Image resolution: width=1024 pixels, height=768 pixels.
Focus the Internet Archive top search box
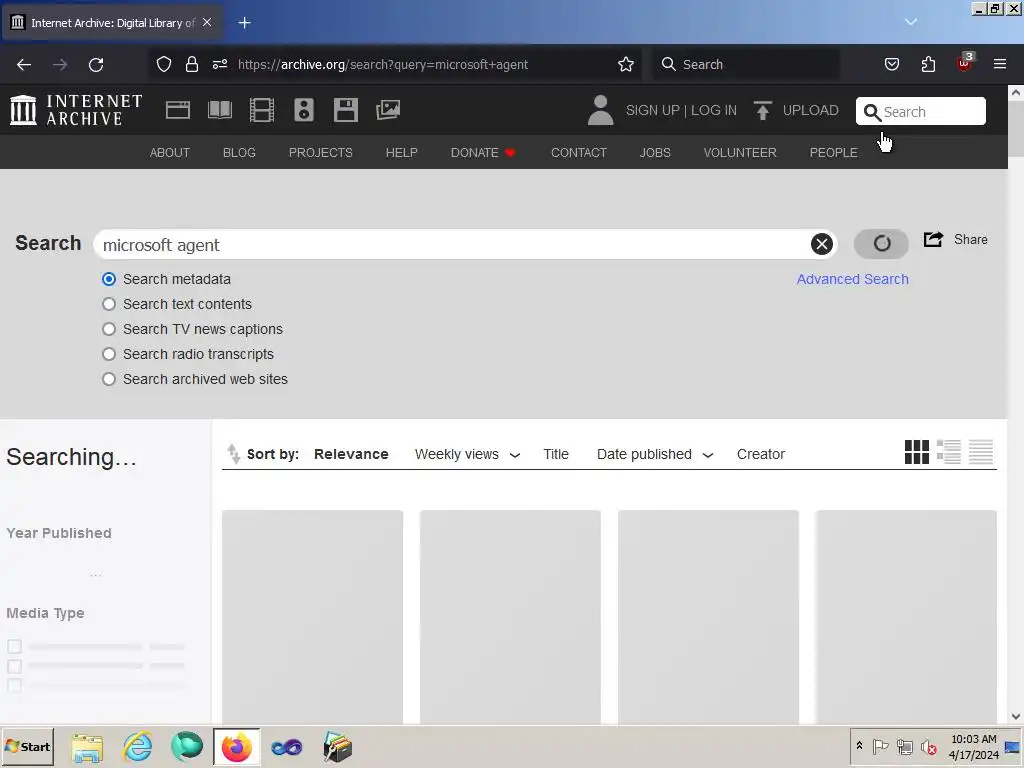coord(921,111)
